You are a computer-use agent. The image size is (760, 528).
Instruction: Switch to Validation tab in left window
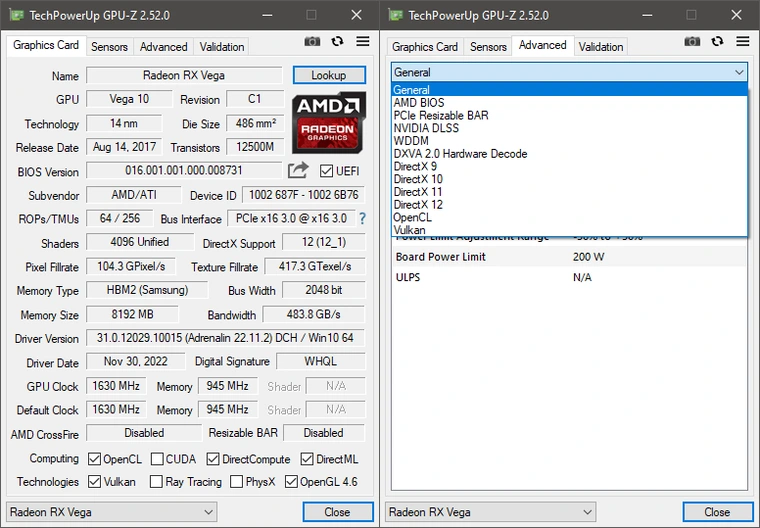pyautogui.click(x=222, y=47)
